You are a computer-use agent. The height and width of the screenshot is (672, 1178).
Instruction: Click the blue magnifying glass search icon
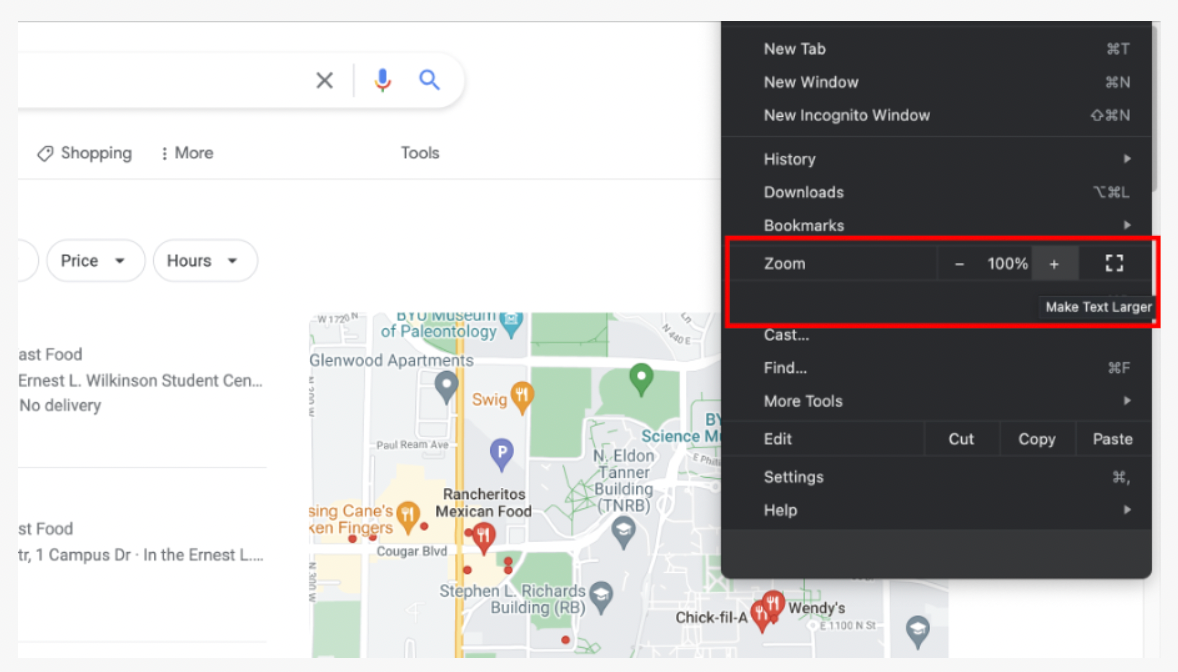(x=429, y=80)
